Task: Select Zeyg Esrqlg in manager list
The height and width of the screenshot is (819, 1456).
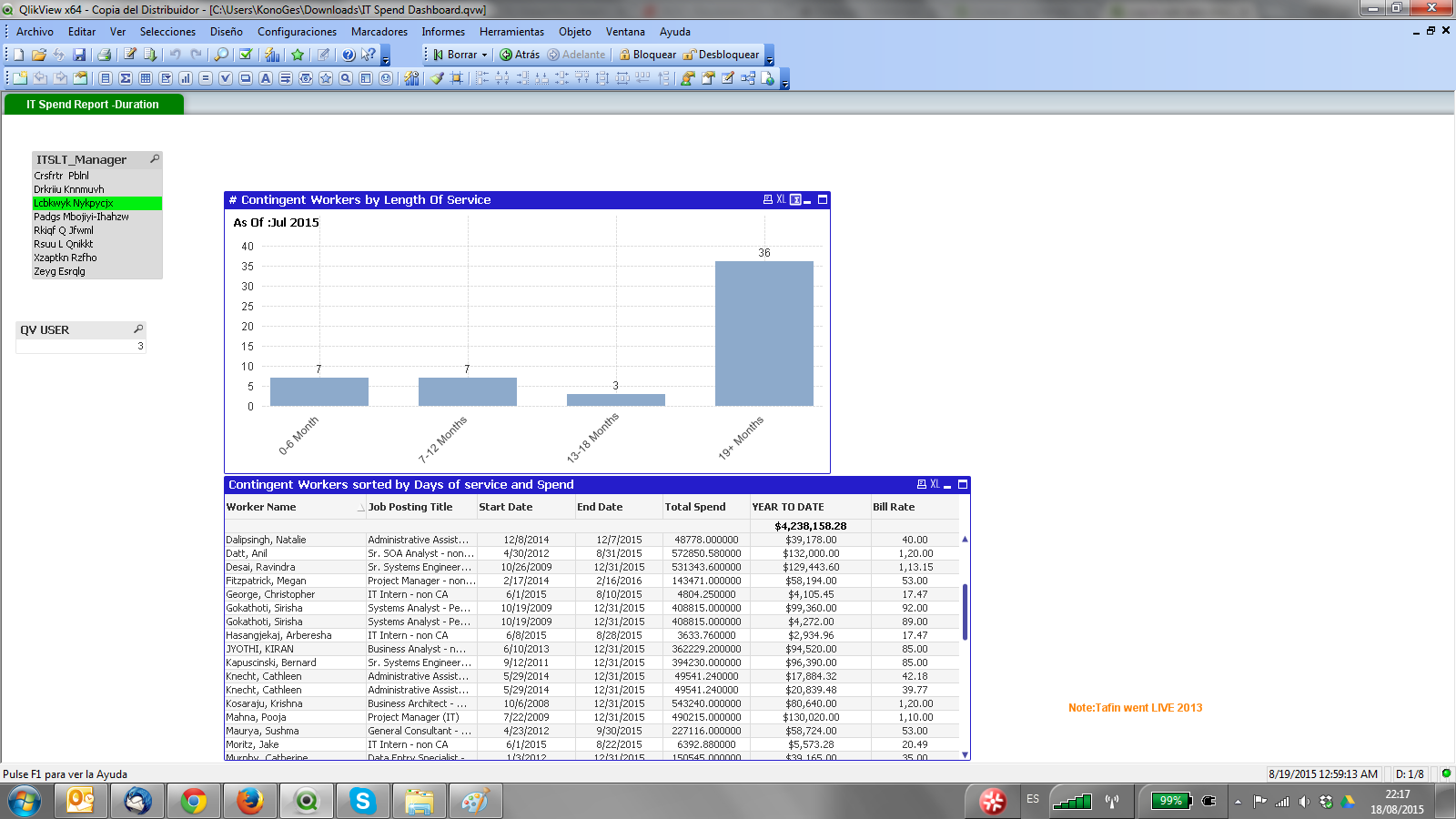Action: (x=97, y=271)
